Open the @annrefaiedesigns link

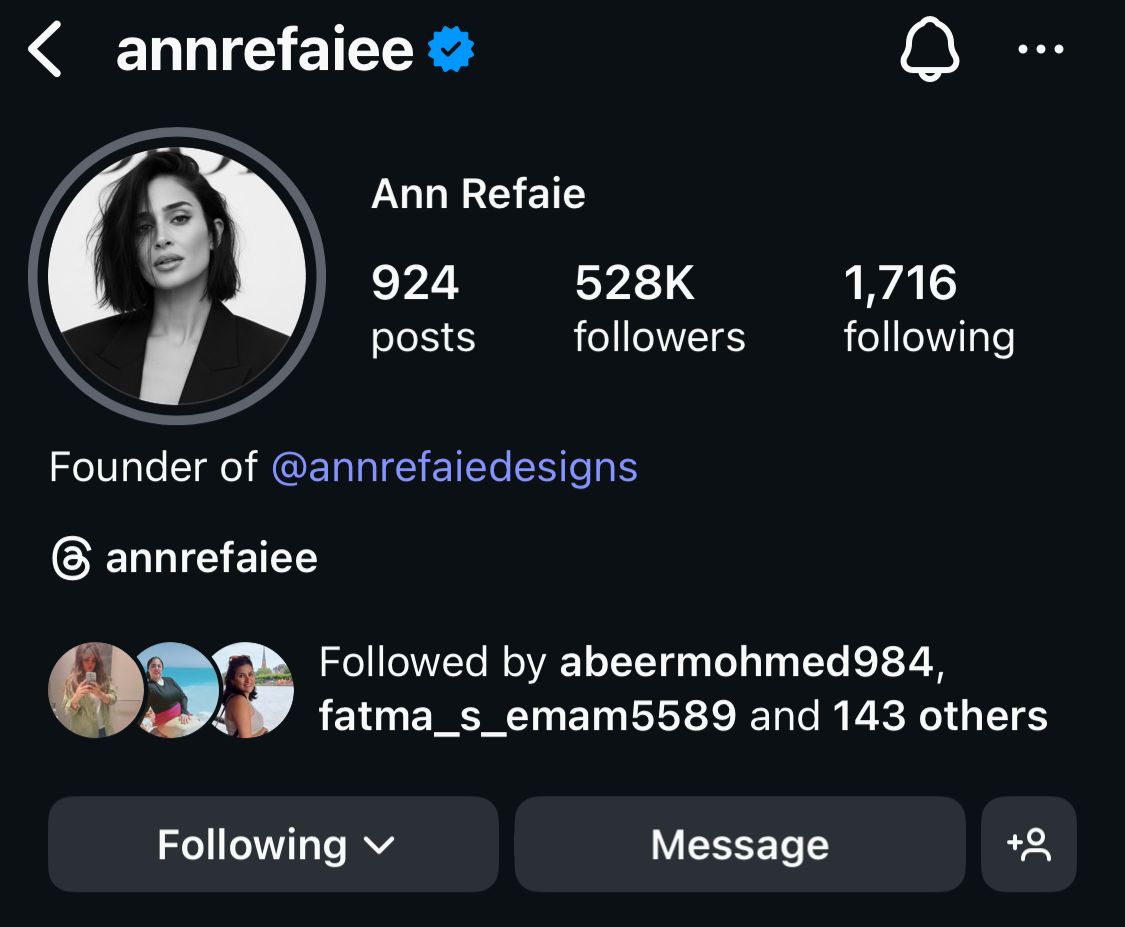pyautogui.click(x=454, y=467)
